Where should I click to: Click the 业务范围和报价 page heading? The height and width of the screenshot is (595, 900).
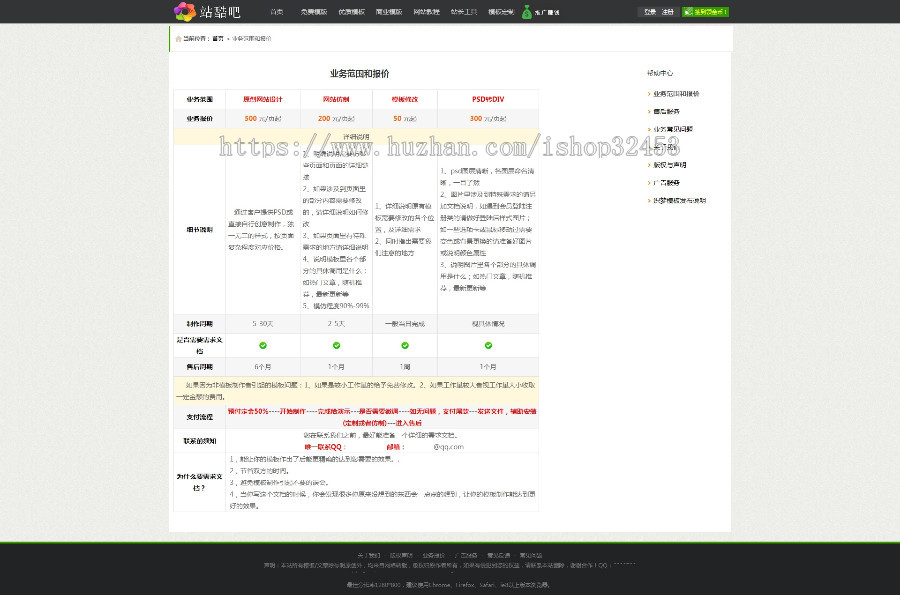coord(359,73)
